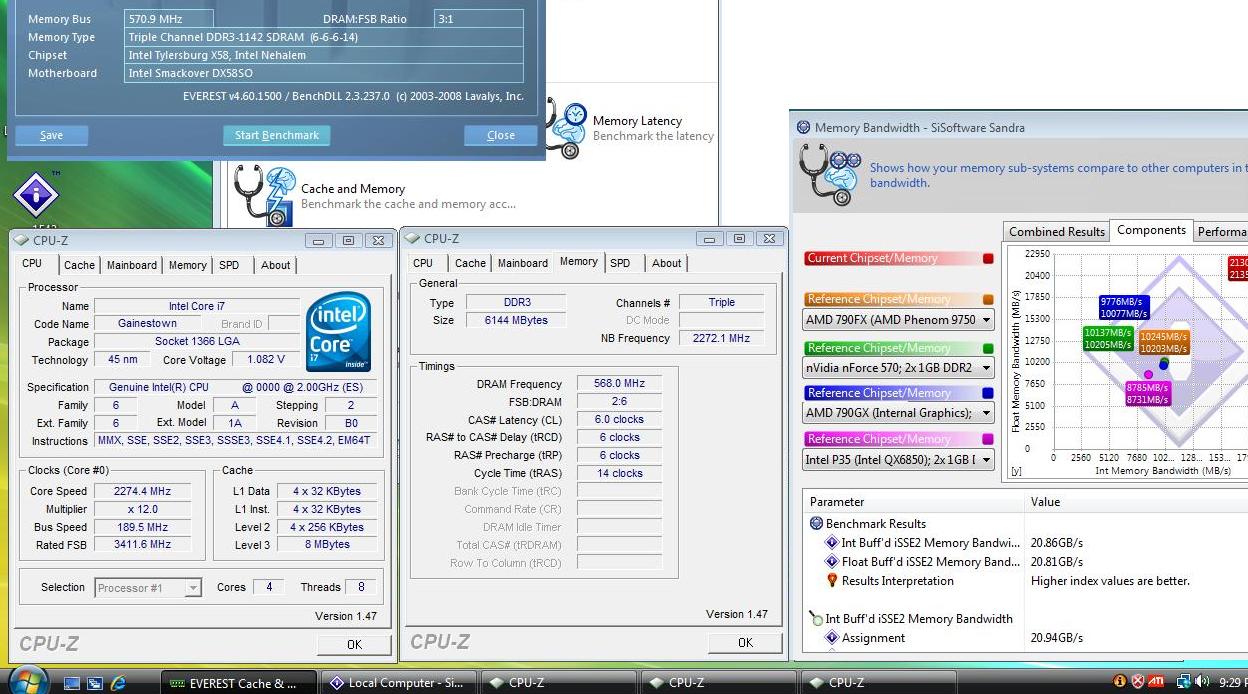Click the magenta Reference Chipset/Memory color swatch

tap(988, 440)
